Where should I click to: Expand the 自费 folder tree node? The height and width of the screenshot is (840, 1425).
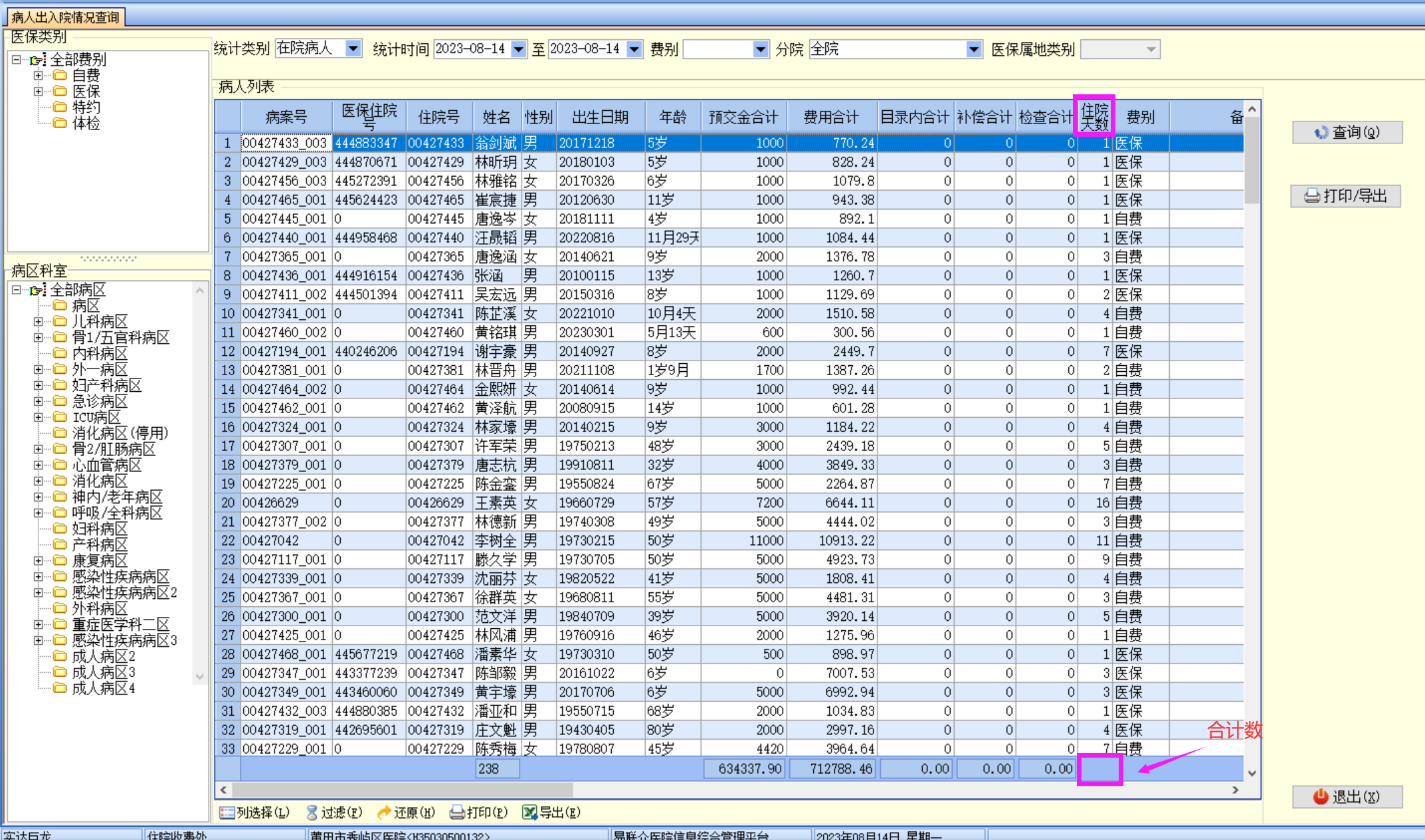point(39,75)
